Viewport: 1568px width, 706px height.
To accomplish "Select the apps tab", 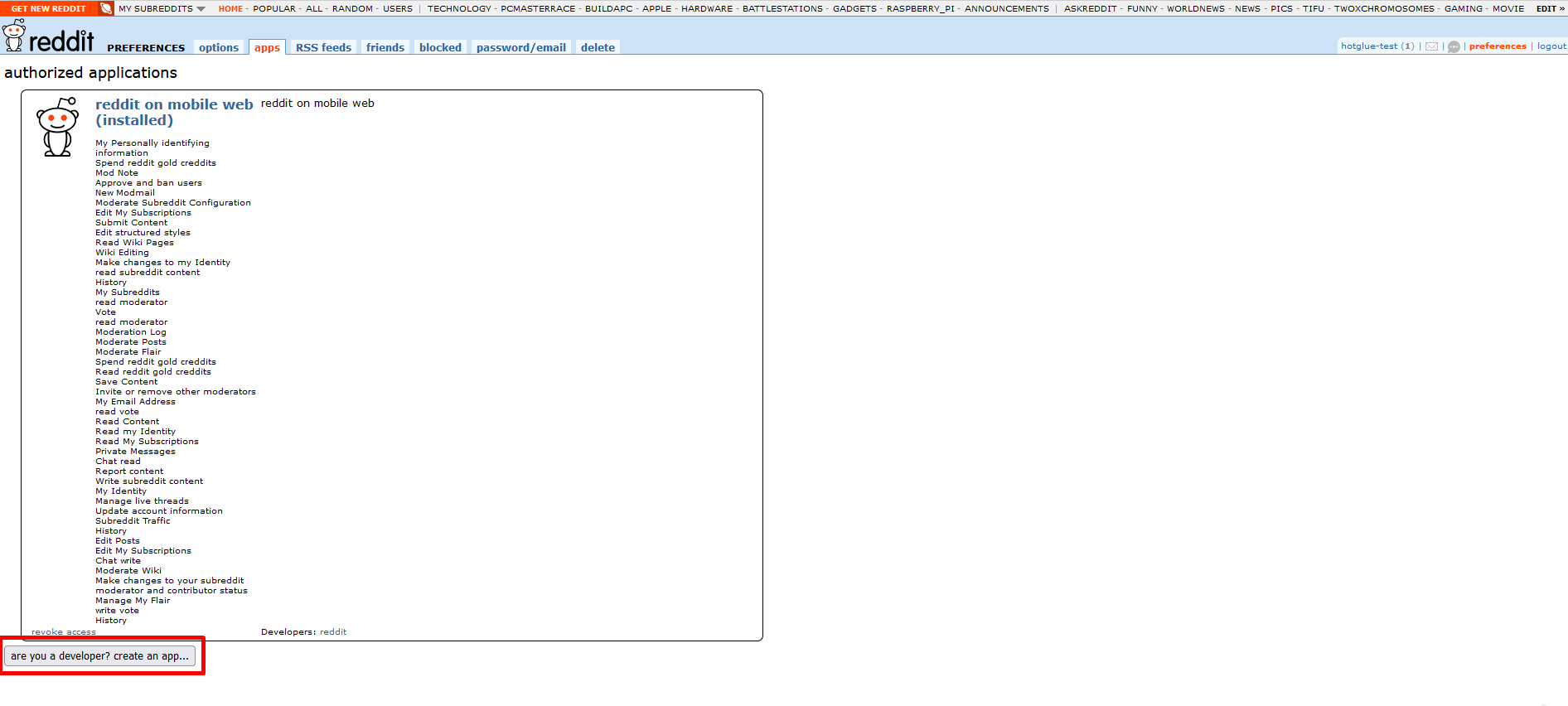I will pos(267,47).
